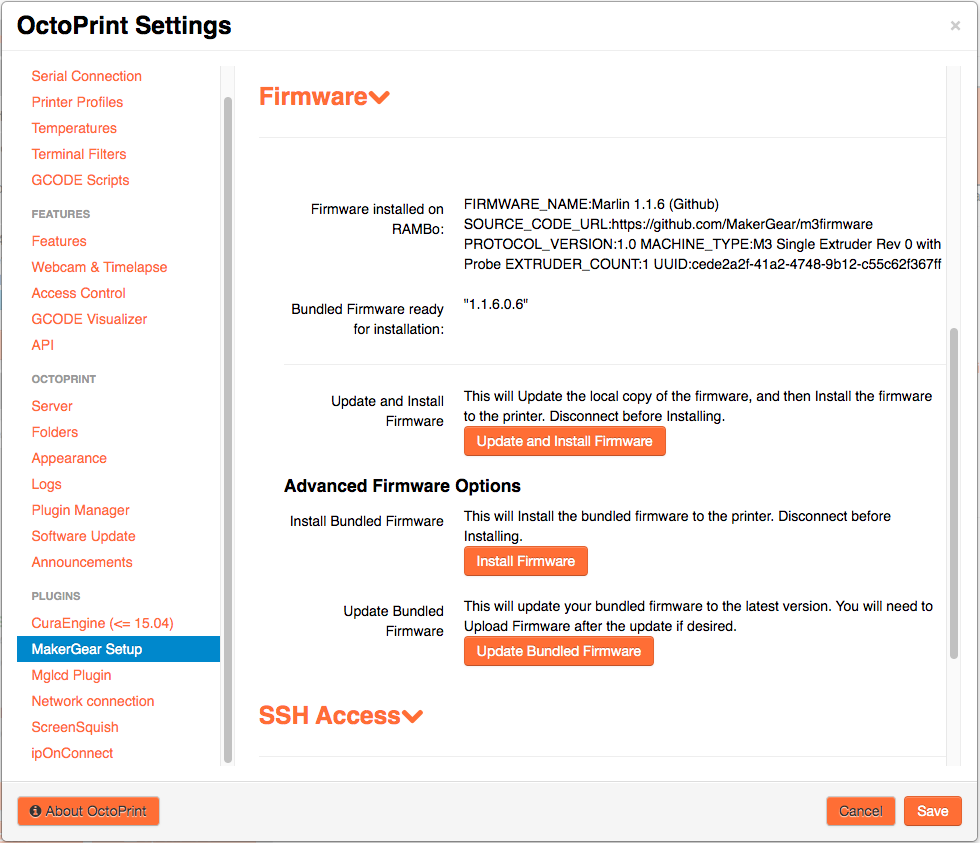Go to Webcam & Timelapse settings
This screenshot has width=980, height=843.
99,267
